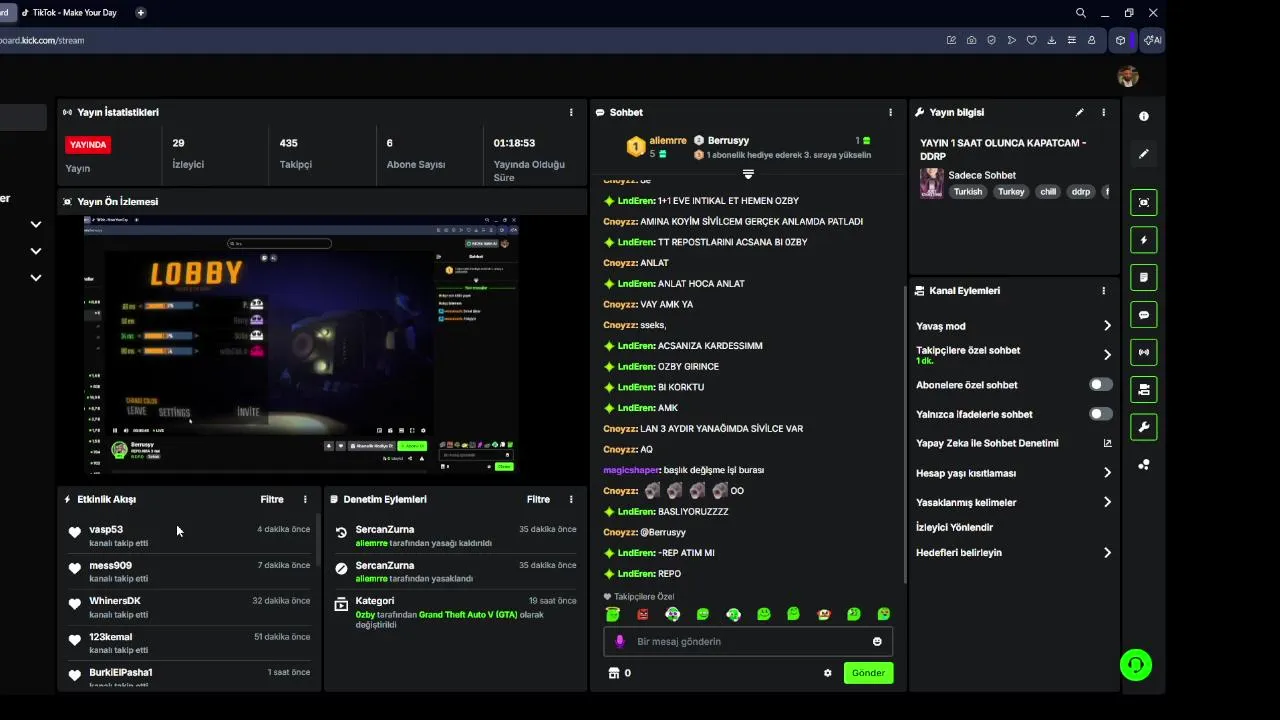Toggle the moderation actions panel icon

(1144, 389)
